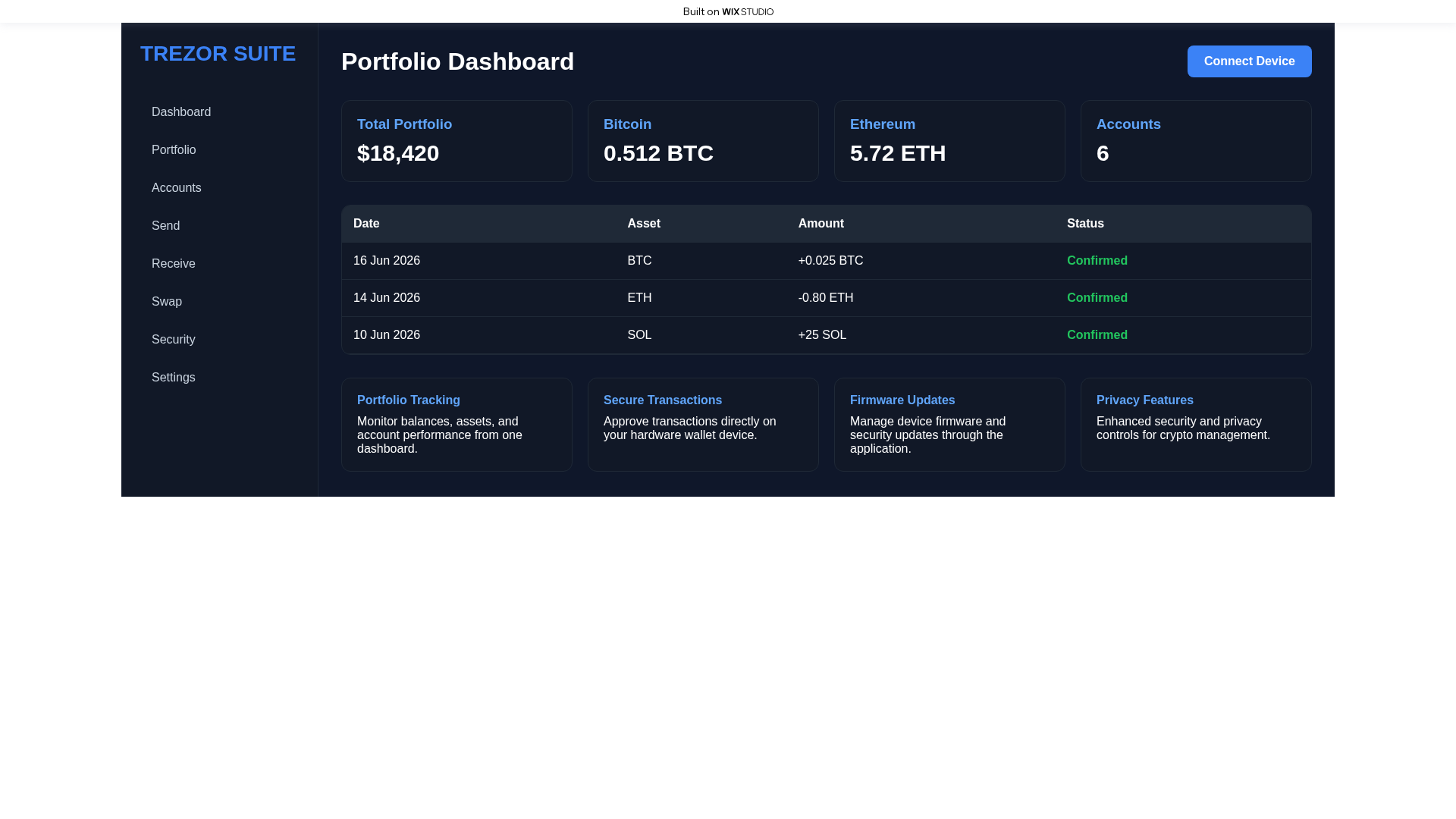Select the Total Portfolio $18,420 card

point(457,141)
